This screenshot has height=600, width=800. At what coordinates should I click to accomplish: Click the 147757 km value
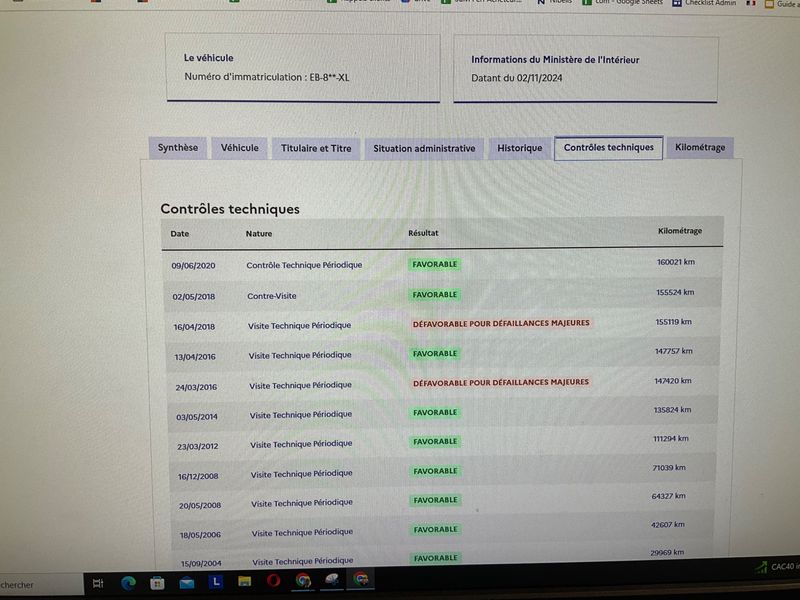[x=674, y=351]
